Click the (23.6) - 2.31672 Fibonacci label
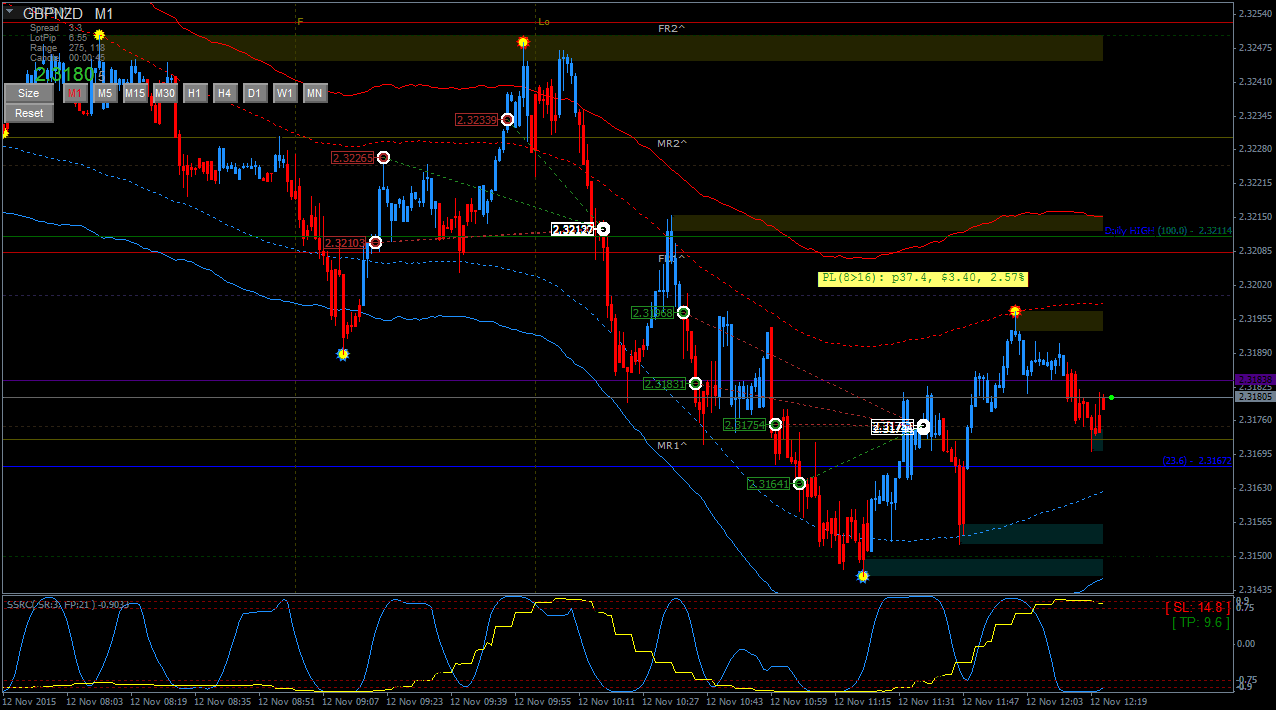This screenshot has height=710, width=1276. pos(1196,461)
